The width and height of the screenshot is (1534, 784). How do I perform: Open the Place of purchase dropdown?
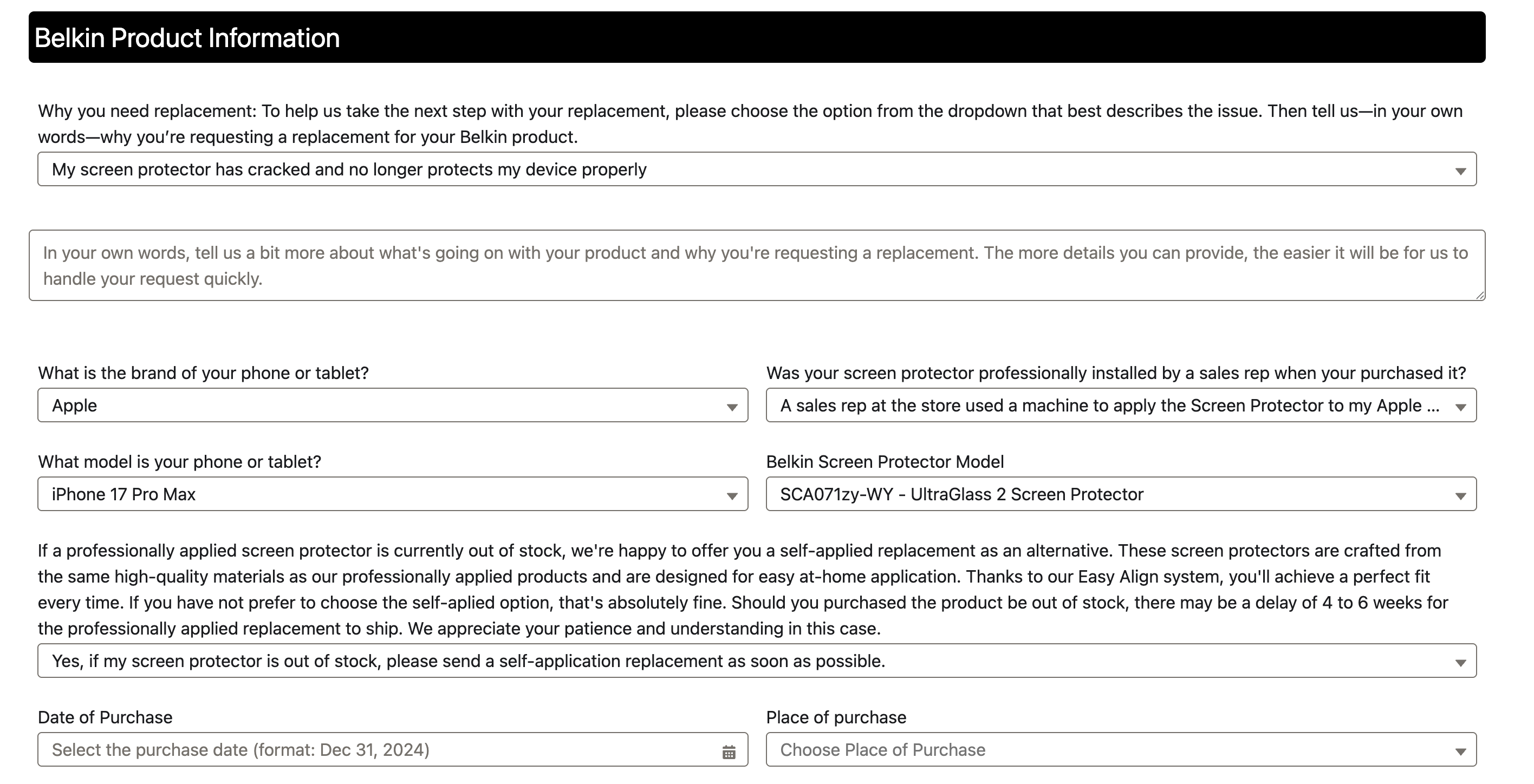click(1121, 749)
